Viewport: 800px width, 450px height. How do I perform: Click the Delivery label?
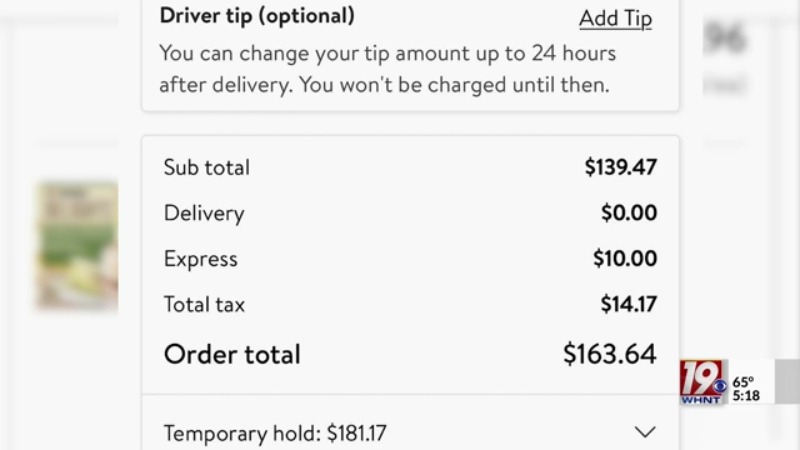[204, 214]
